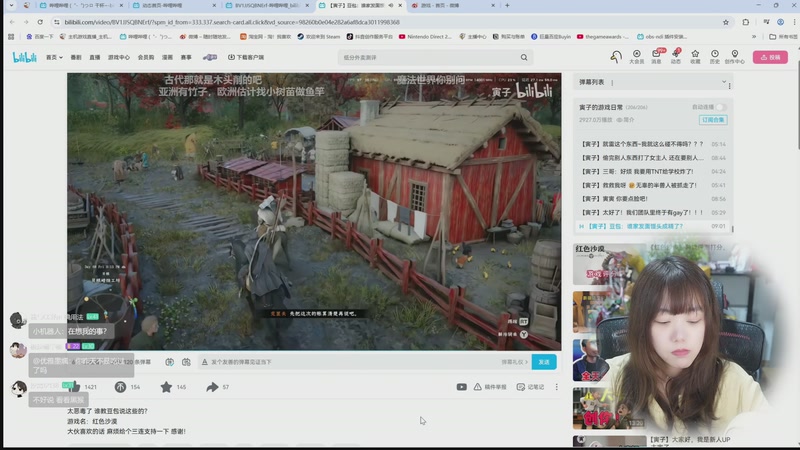The height and width of the screenshot is (450, 800).
Task: Open user avatar in bilibili header
Action: click(616, 56)
